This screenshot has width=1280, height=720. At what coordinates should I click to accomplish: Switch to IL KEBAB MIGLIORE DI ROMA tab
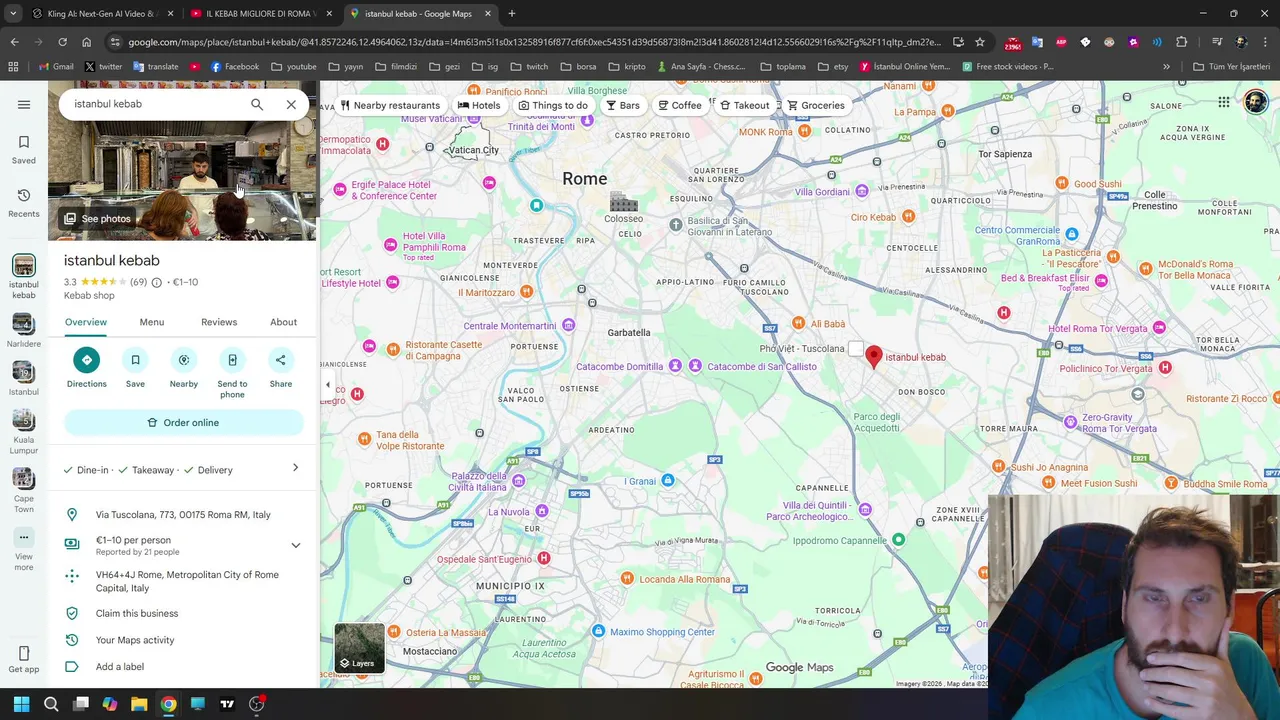(260, 14)
